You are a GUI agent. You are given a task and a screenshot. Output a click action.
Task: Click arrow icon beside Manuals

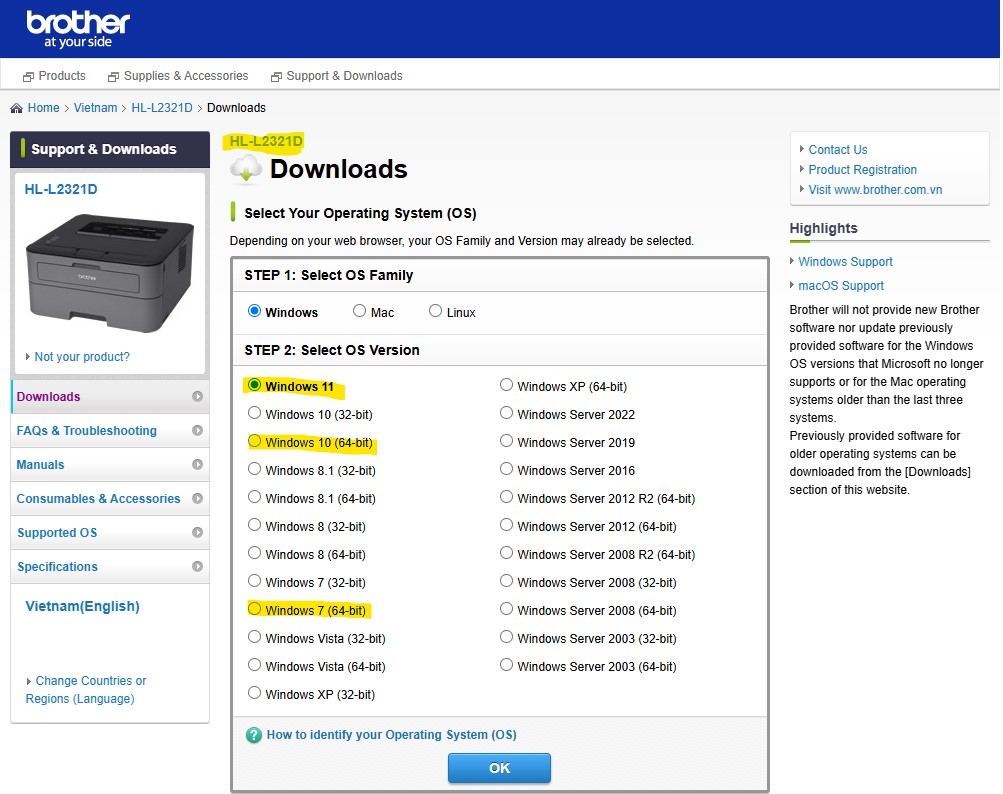pos(197,465)
